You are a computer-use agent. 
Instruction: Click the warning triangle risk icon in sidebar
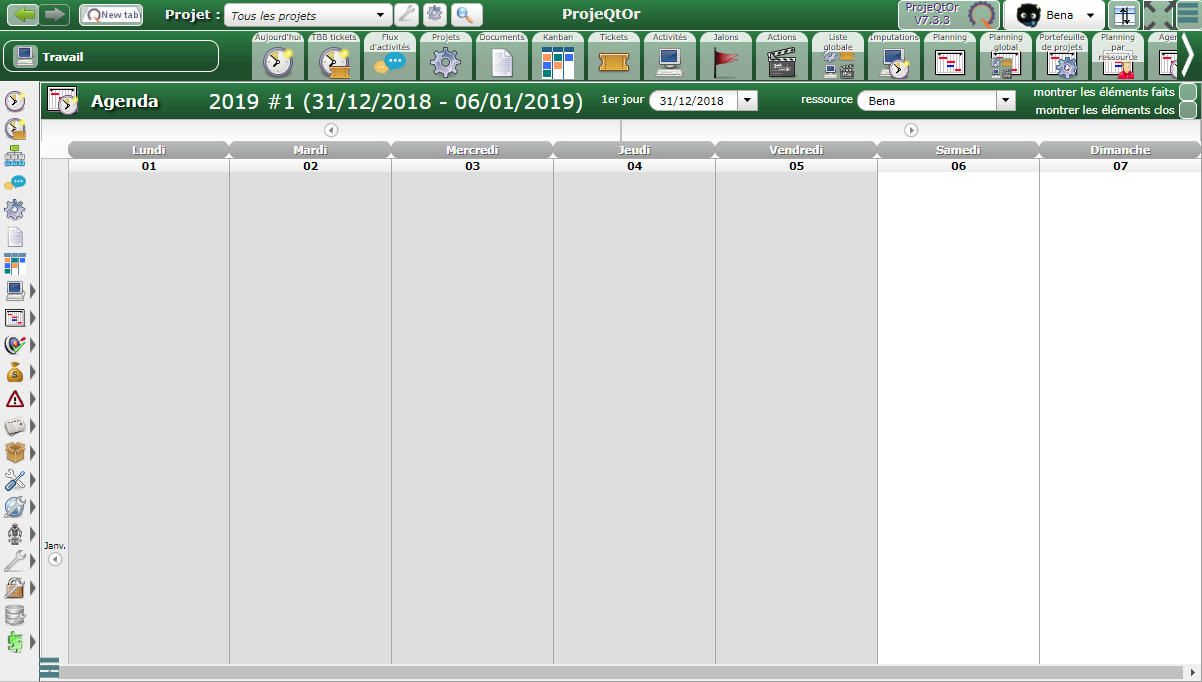click(x=15, y=399)
